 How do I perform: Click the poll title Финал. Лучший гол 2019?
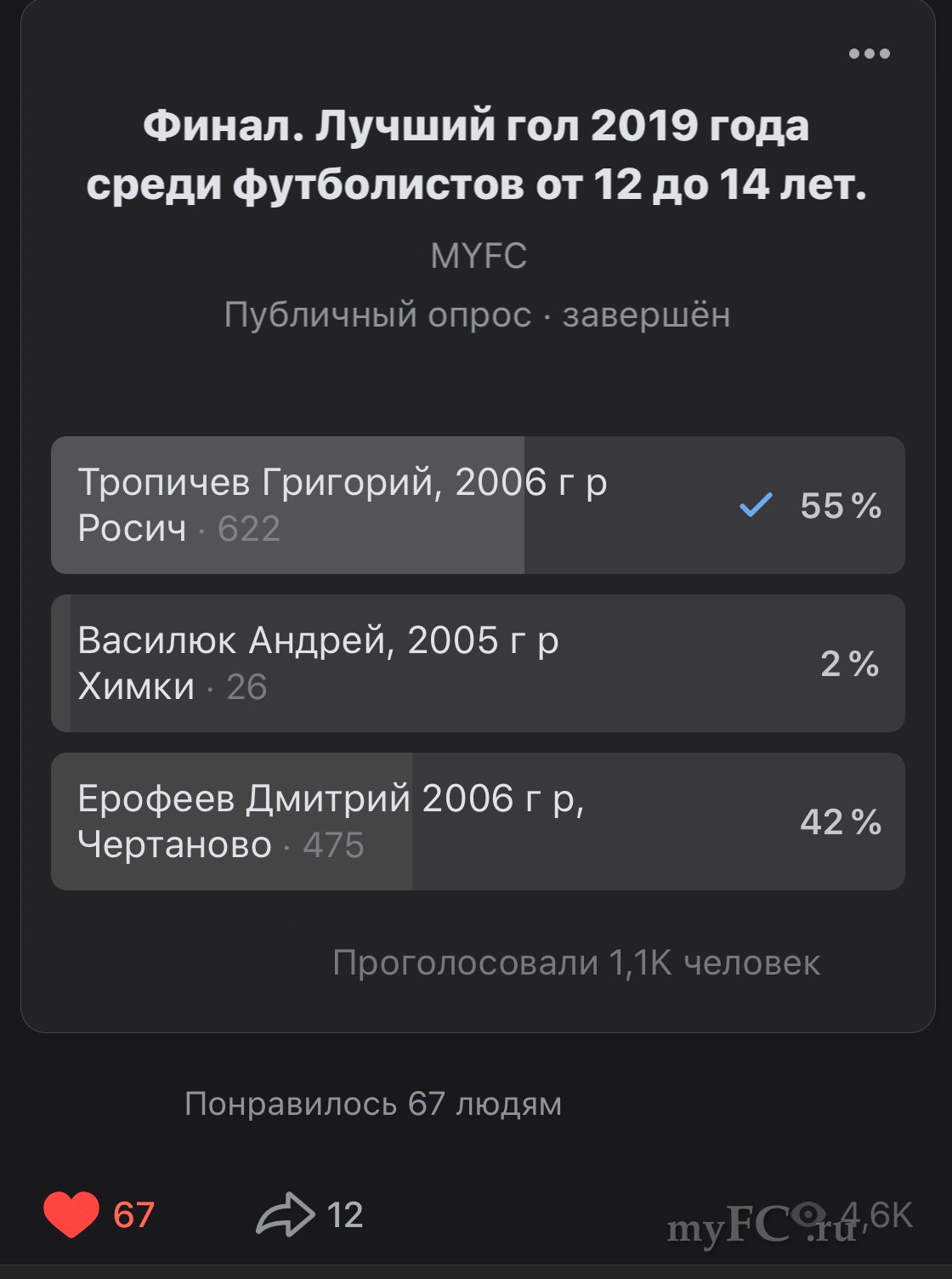[476, 155]
